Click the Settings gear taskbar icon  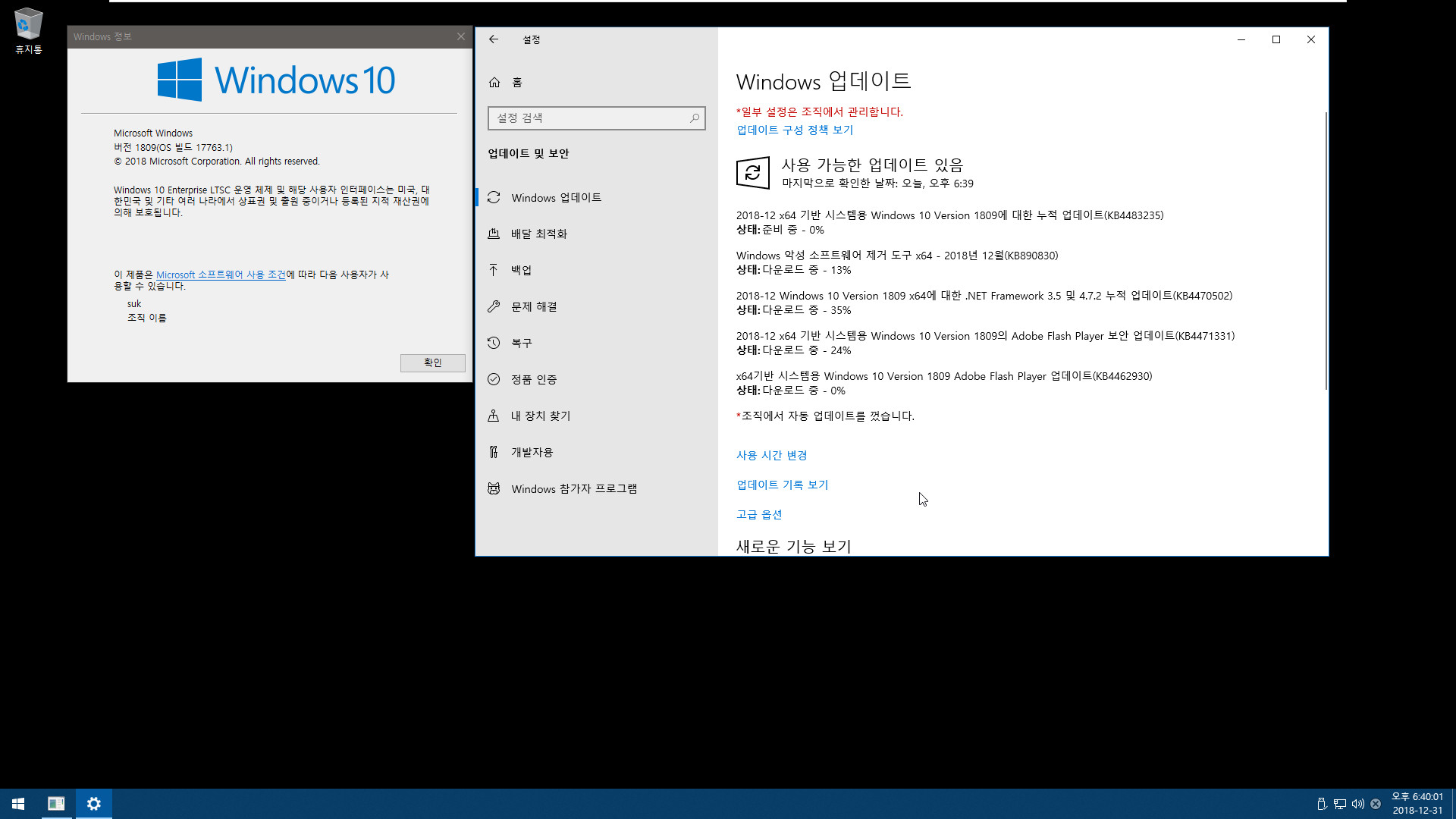point(94,804)
